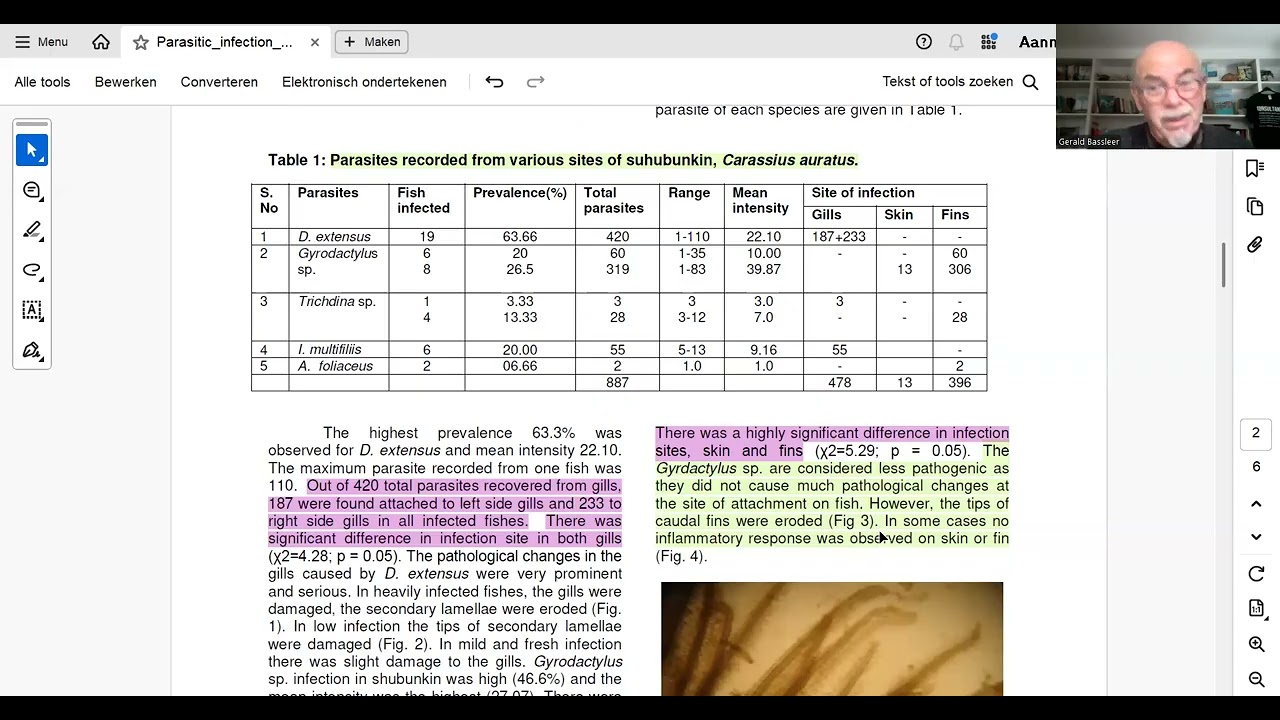Click the highlighted "There was a highly significant" text

click(832, 442)
